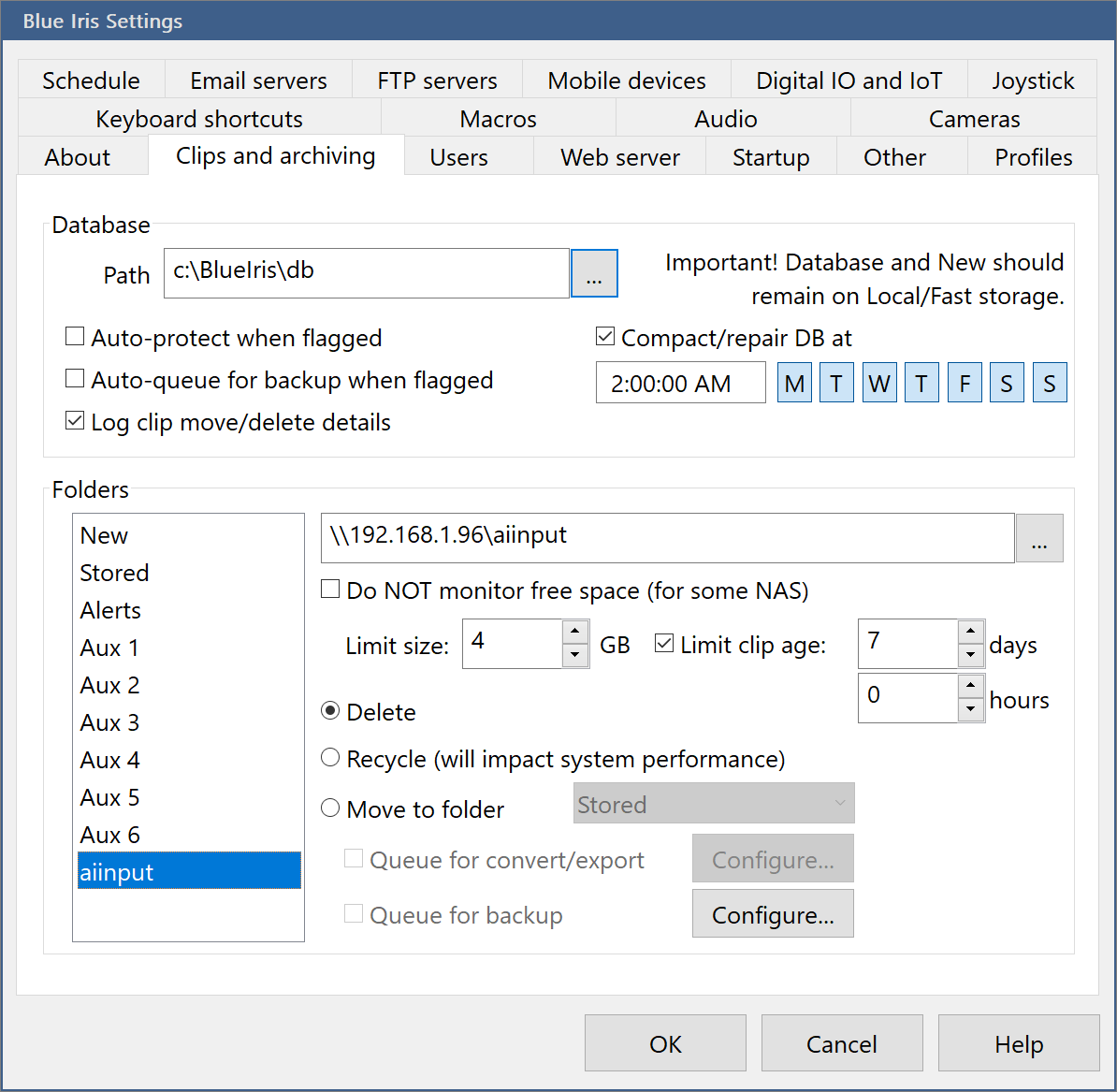The width and height of the screenshot is (1117, 1092).
Task: Select the Startup tab
Action: pyautogui.click(x=771, y=156)
